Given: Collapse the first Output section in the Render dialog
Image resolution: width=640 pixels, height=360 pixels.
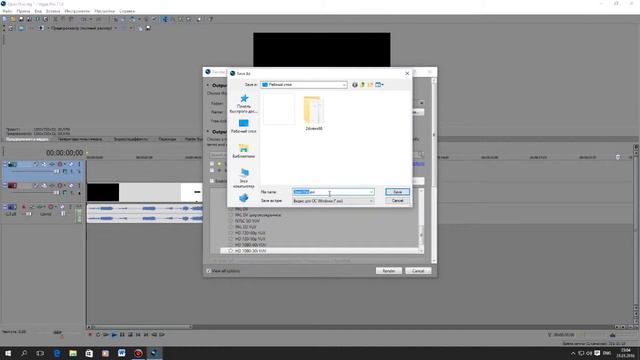Looking at the screenshot, I should tap(208, 85).
